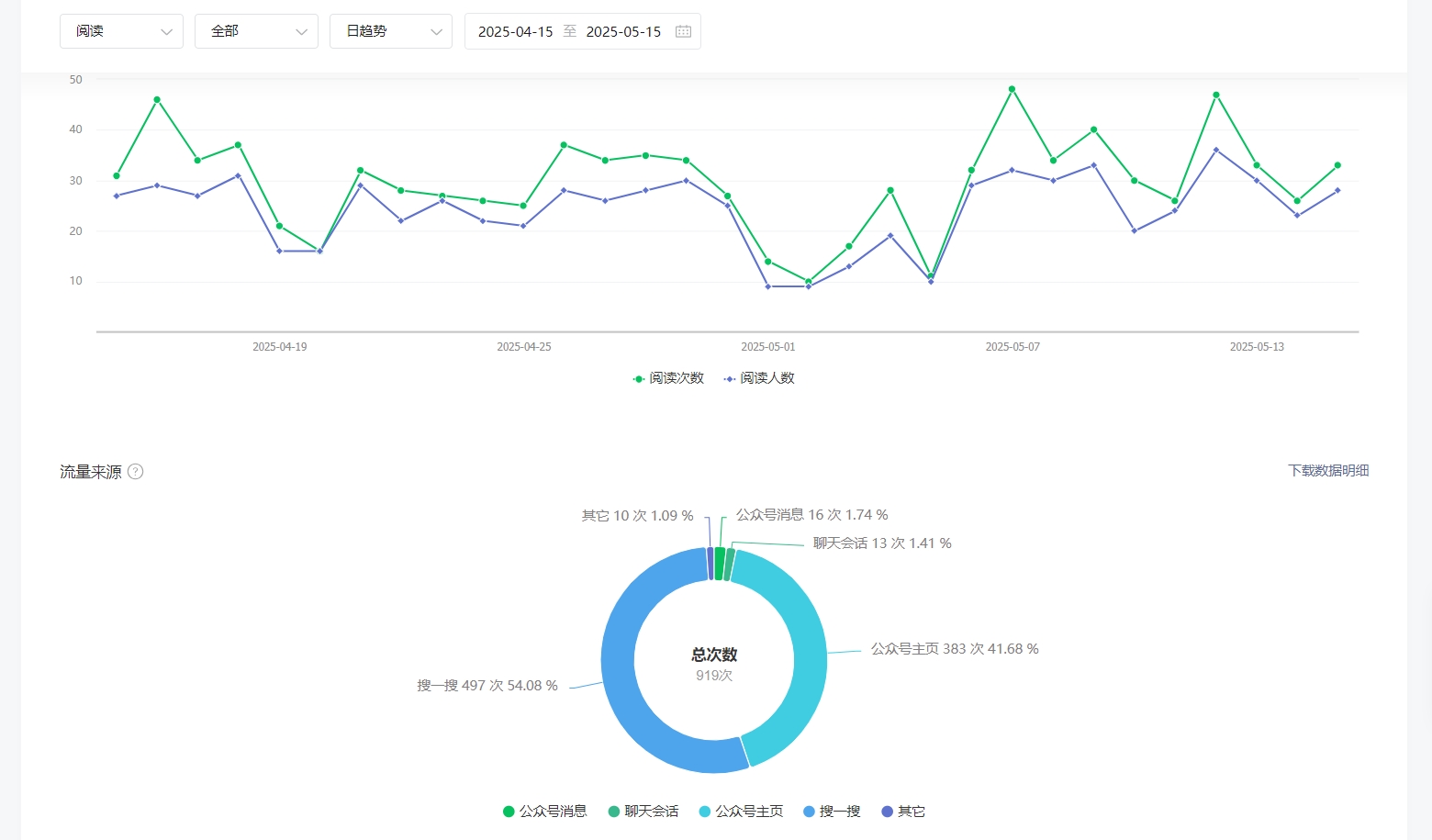The height and width of the screenshot is (840, 1432).
Task: Toggle 阅读次数 series in chart legend
Action: [668, 378]
